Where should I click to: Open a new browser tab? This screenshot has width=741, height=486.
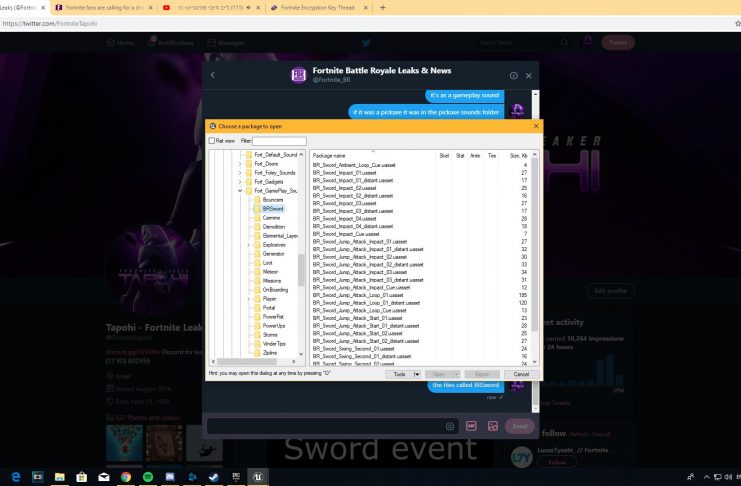[x=382, y=8]
